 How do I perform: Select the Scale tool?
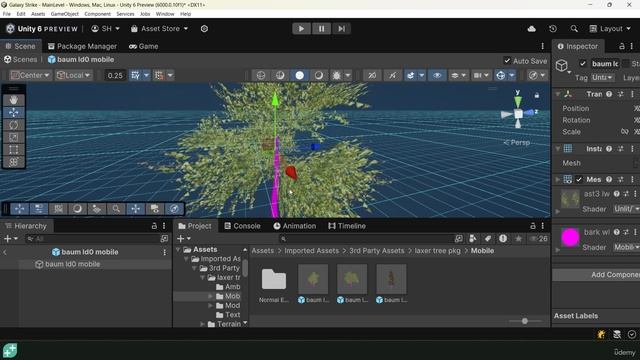tap(13, 138)
